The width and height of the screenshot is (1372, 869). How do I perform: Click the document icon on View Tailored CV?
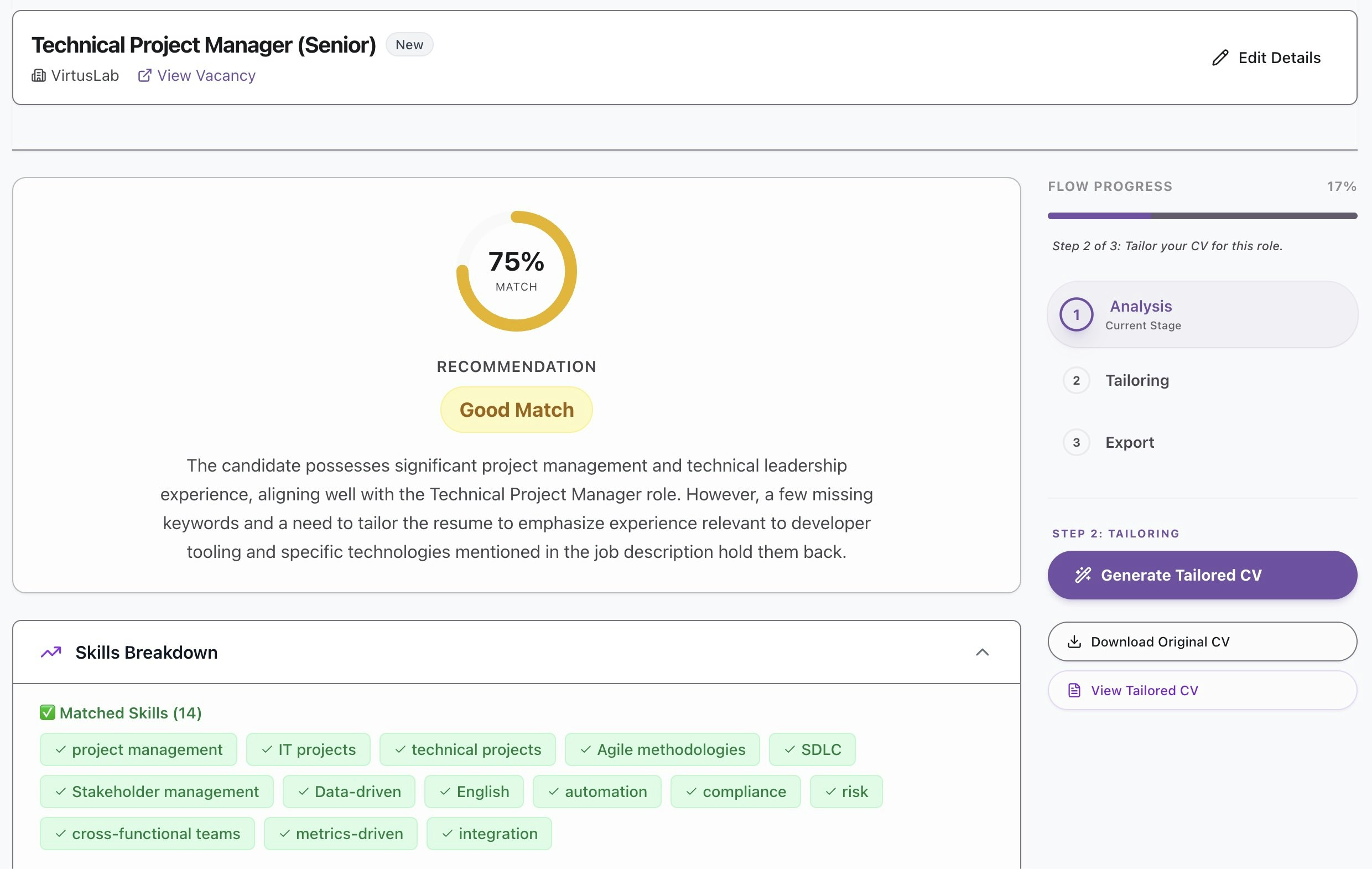(1074, 691)
